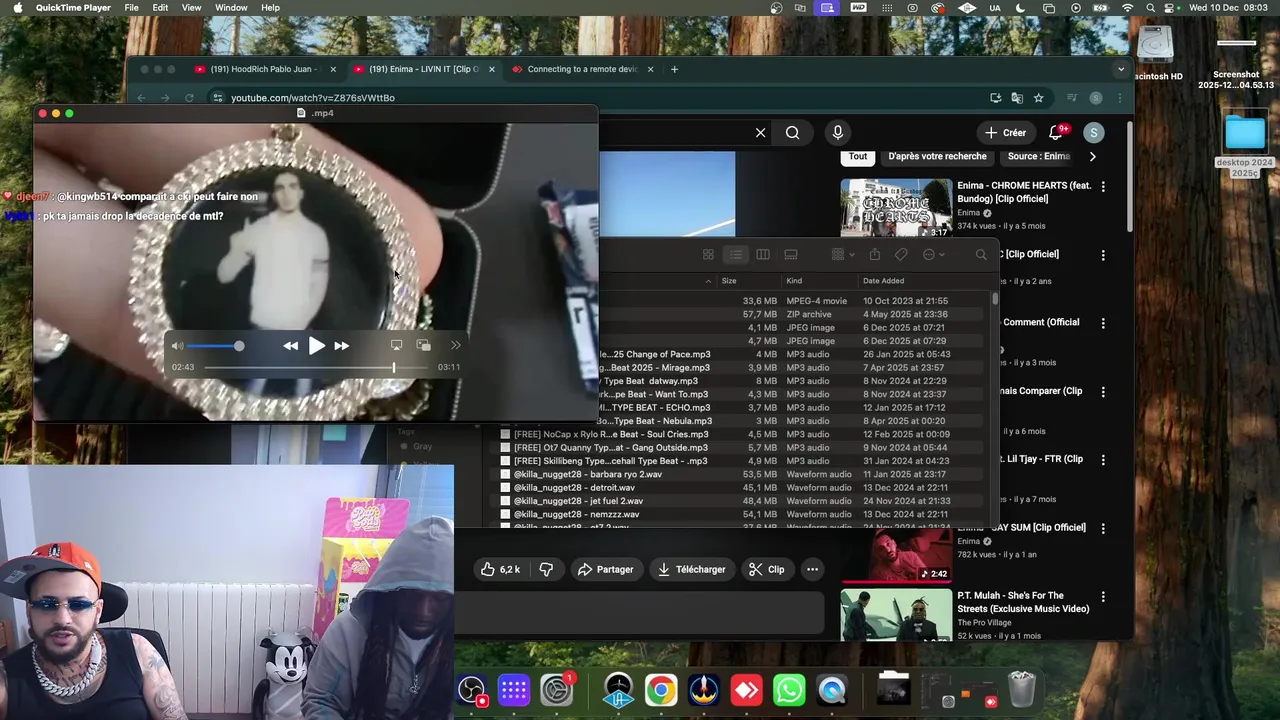Open YouTube notifications bell
This screenshot has height=720, width=1280.
[x=1055, y=132]
